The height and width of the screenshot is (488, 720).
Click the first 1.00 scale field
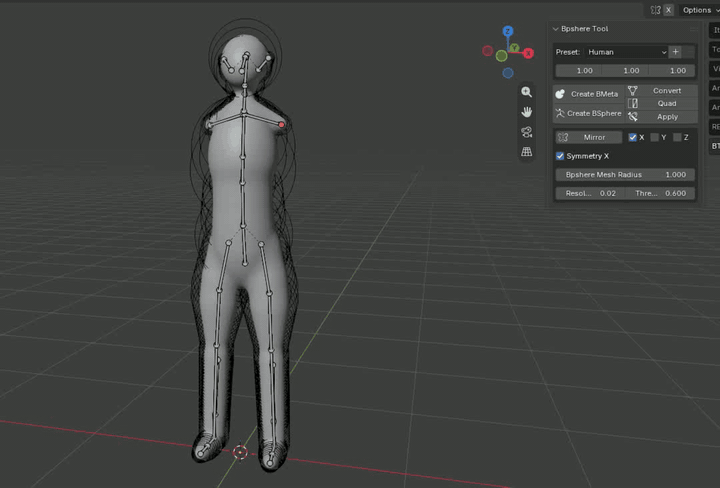coord(579,71)
